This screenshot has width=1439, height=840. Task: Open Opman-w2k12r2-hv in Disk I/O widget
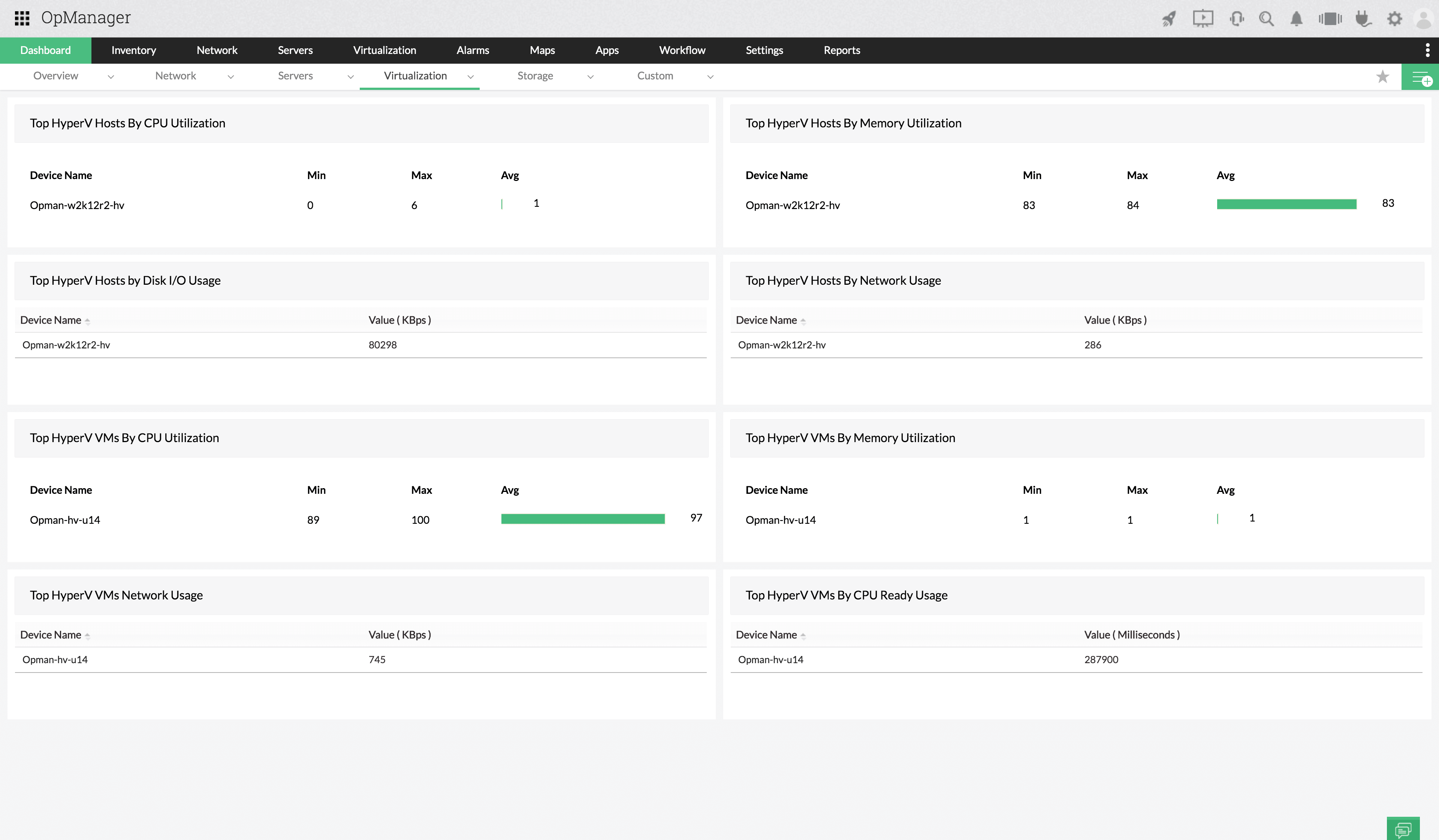[x=66, y=345]
